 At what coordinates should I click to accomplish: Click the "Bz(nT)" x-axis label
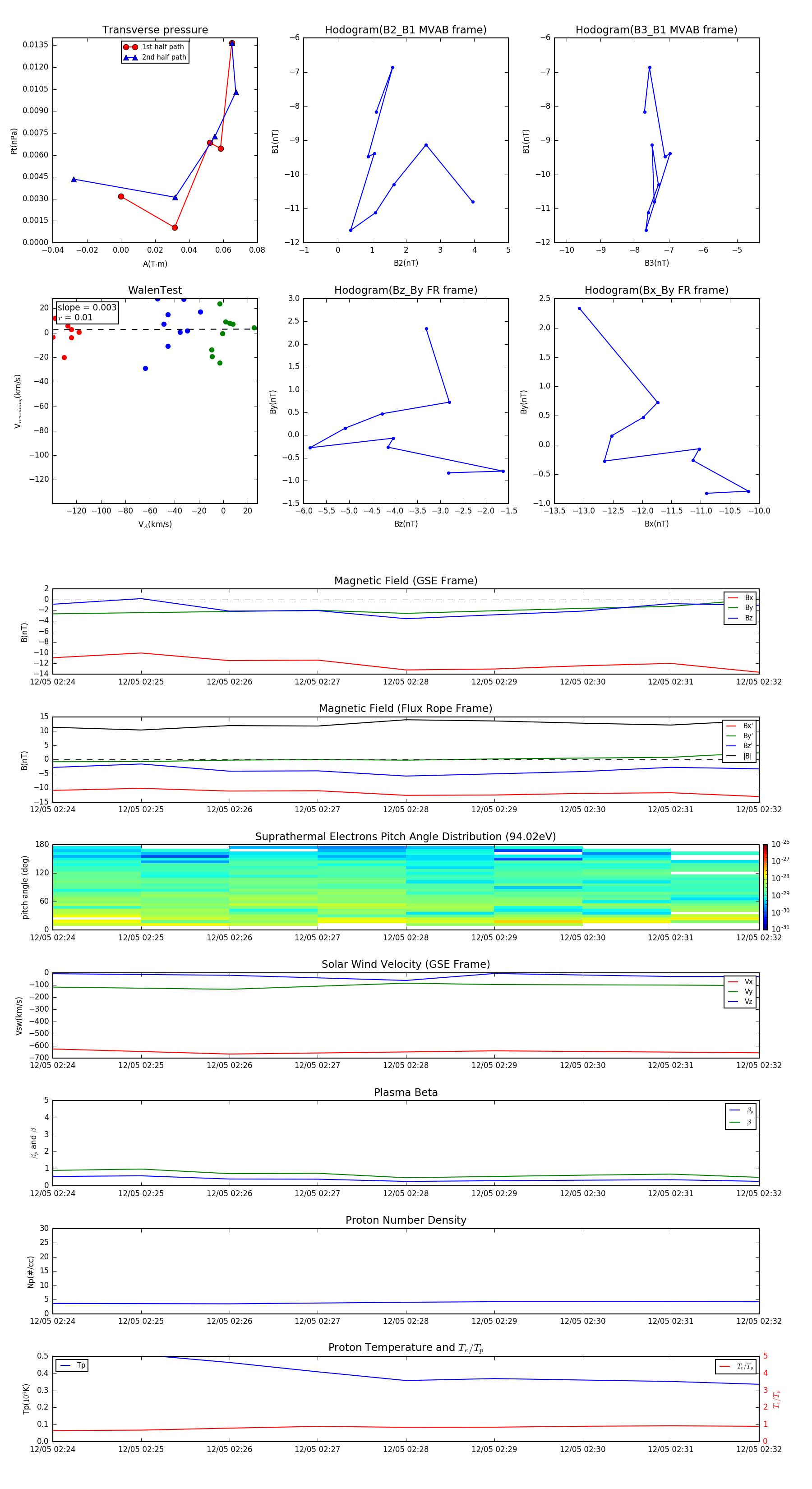click(x=406, y=524)
